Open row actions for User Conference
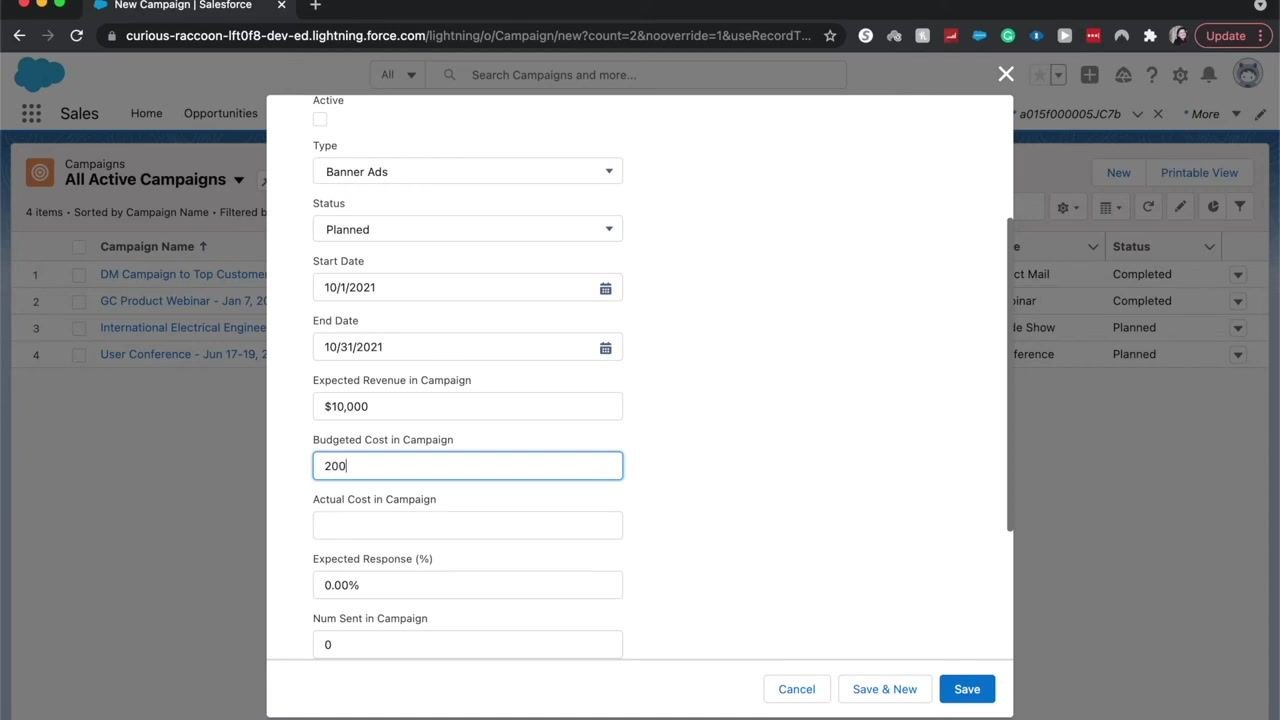 tap(1238, 355)
